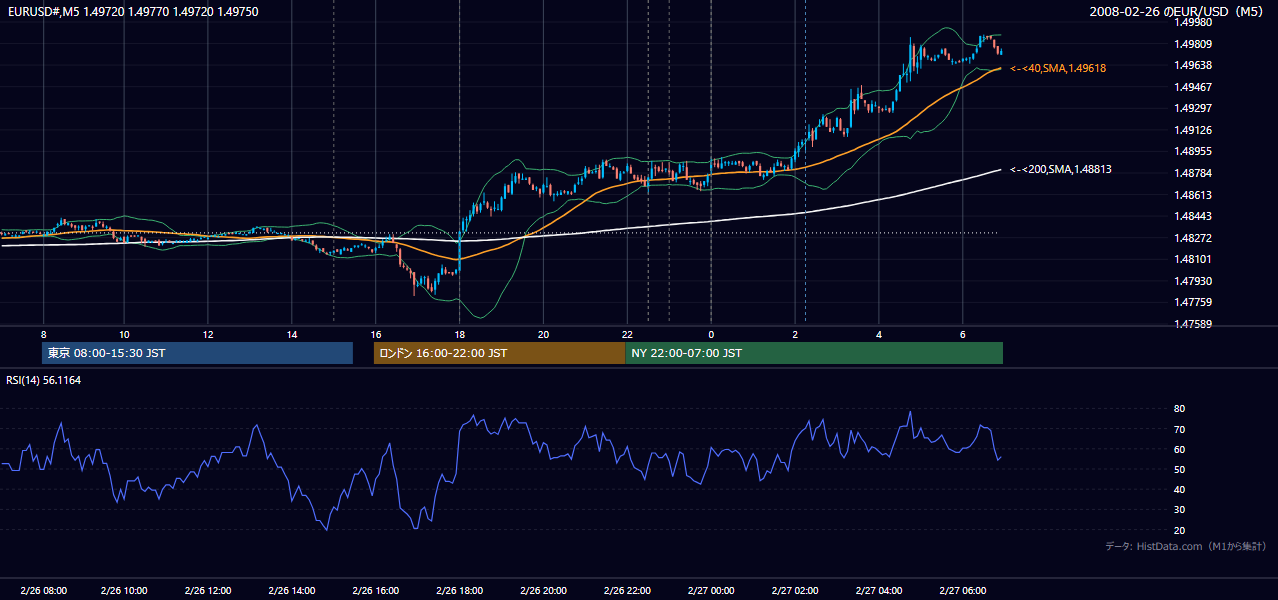The width and height of the screenshot is (1278, 600).
Task: Click the 2/26 22:00 date label
Action: pyautogui.click(x=629, y=591)
